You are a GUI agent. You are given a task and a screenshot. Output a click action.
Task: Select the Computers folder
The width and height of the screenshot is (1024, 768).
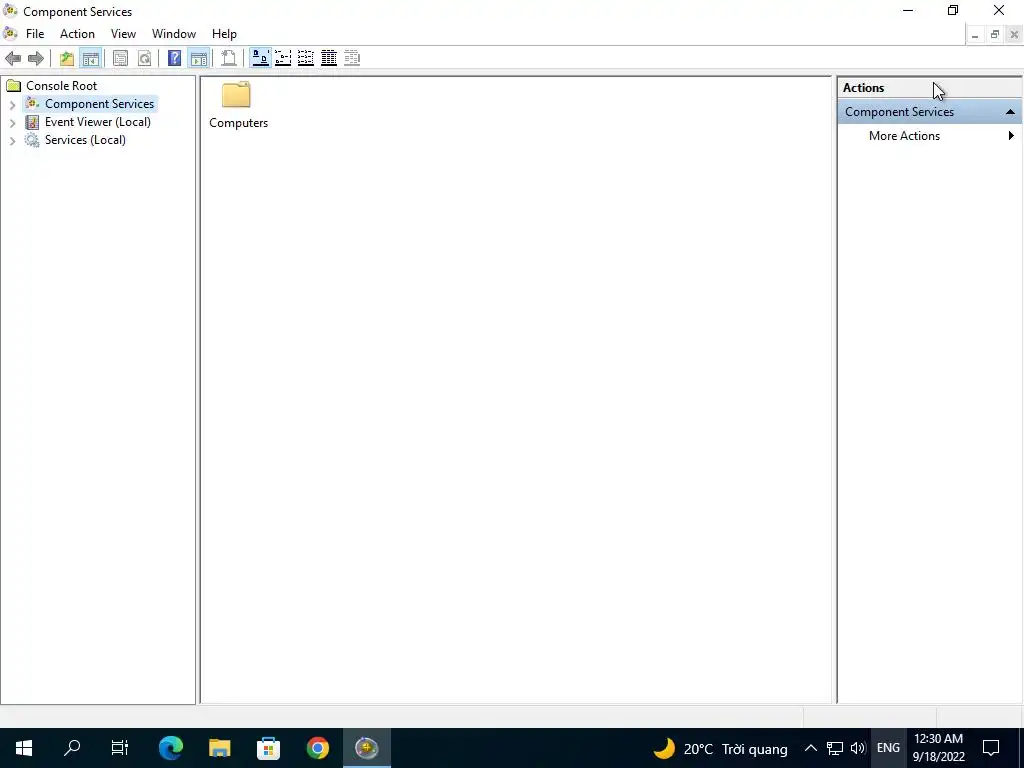point(238,104)
